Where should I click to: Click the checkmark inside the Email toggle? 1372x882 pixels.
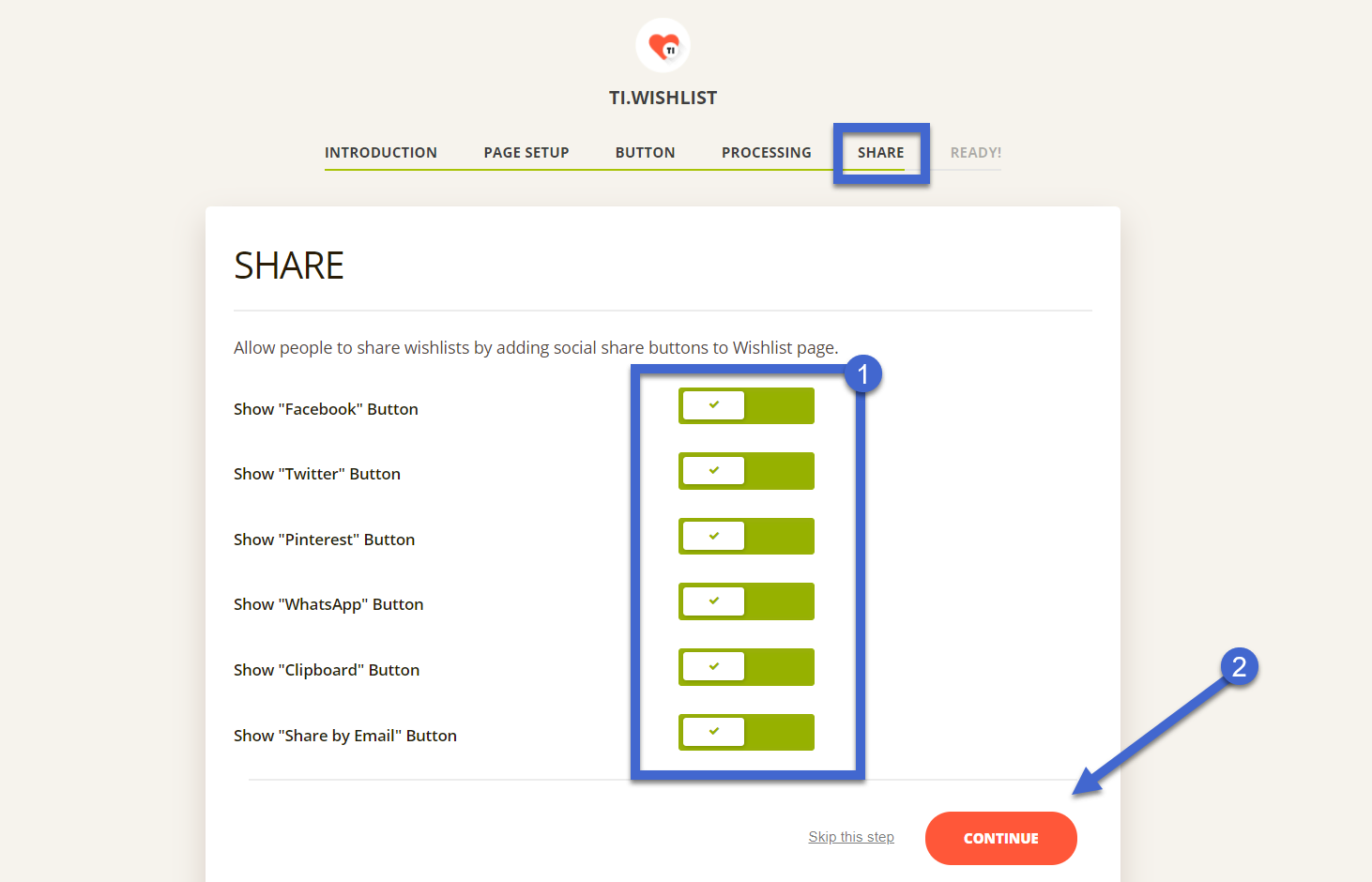(712, 732)
